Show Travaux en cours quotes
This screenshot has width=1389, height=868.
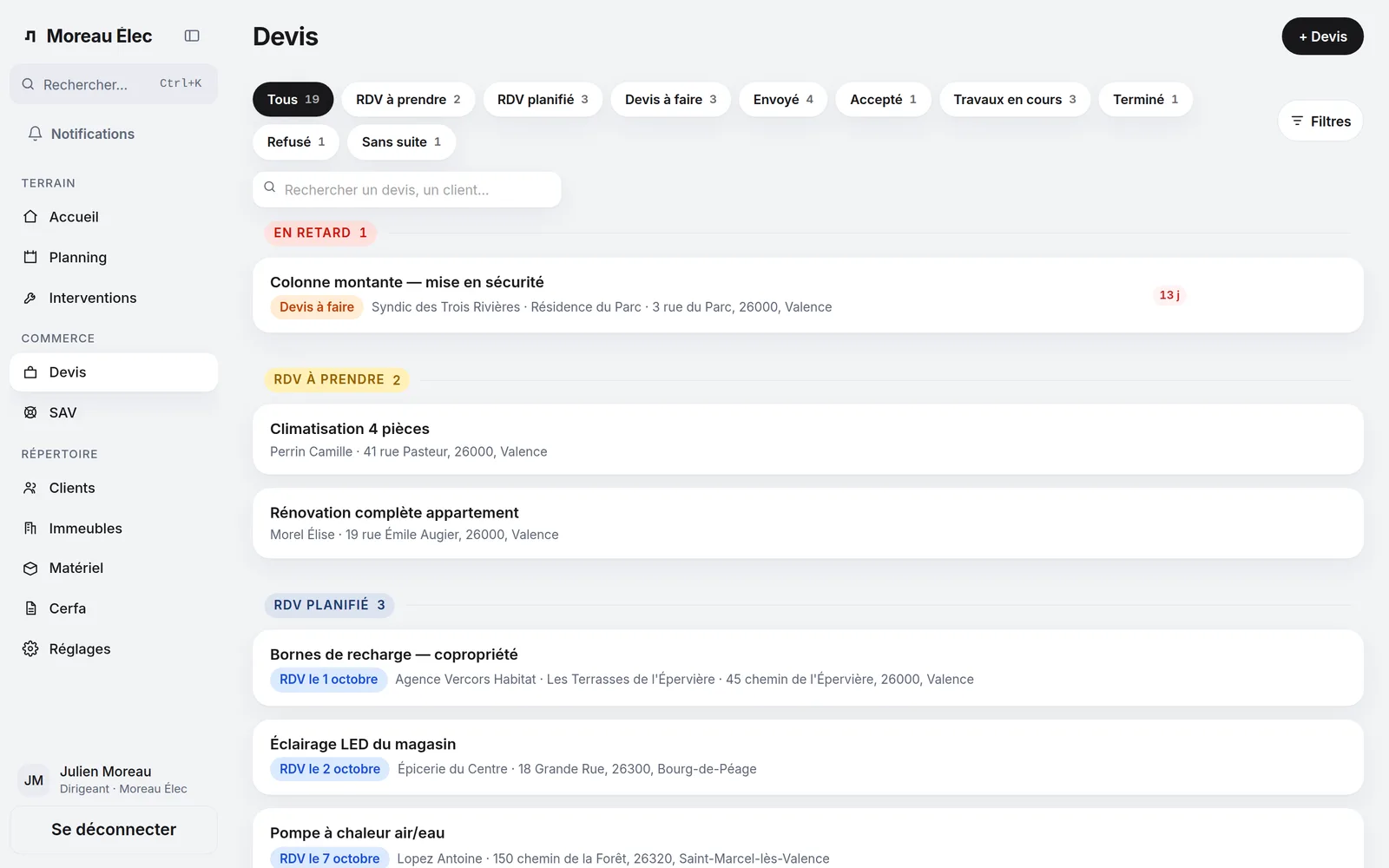tap(1015, 99)
